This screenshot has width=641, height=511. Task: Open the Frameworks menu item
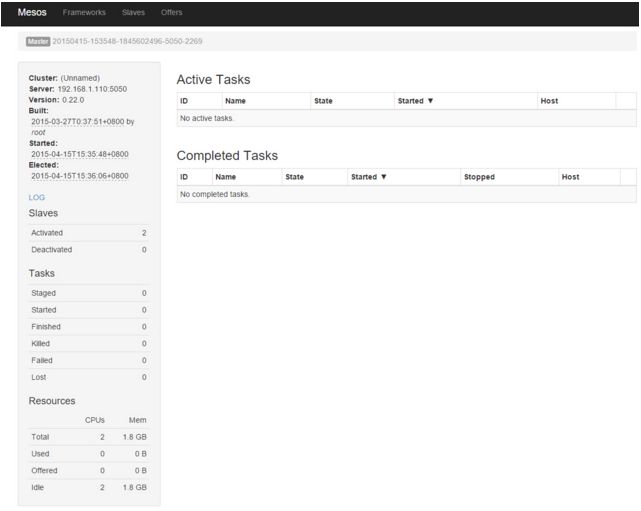[x=84, y=12]
